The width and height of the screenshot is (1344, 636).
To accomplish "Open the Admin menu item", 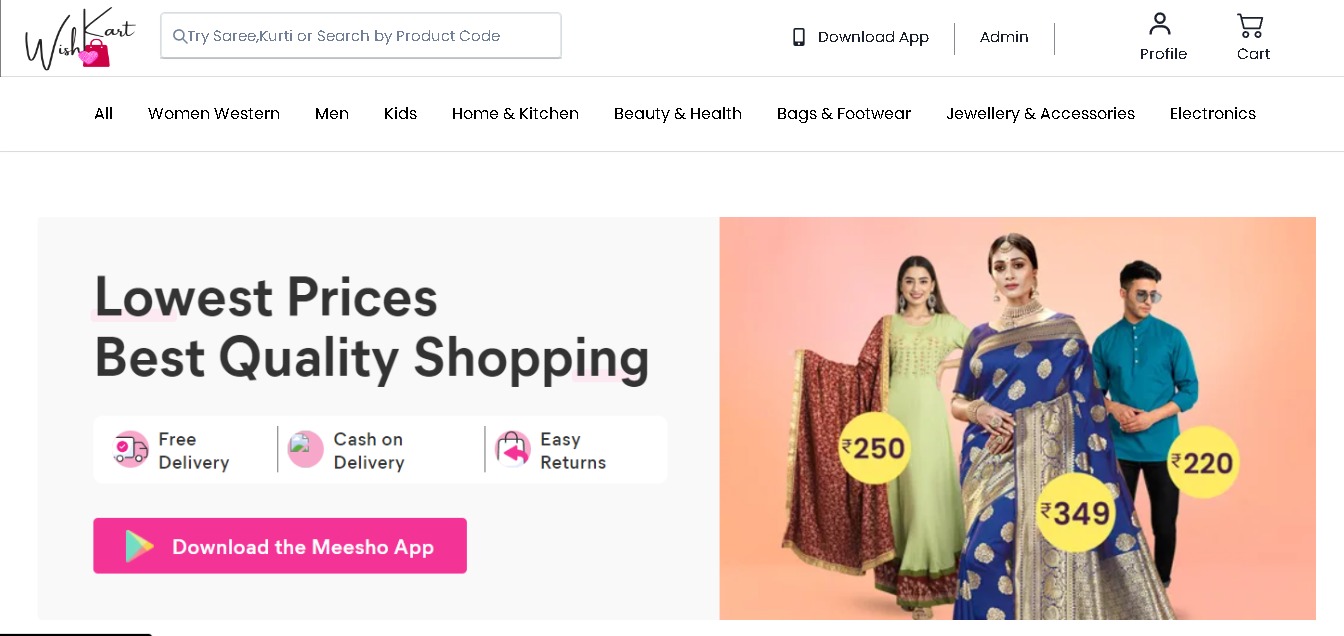I will pyautogui.click(x=1003, y=37).
